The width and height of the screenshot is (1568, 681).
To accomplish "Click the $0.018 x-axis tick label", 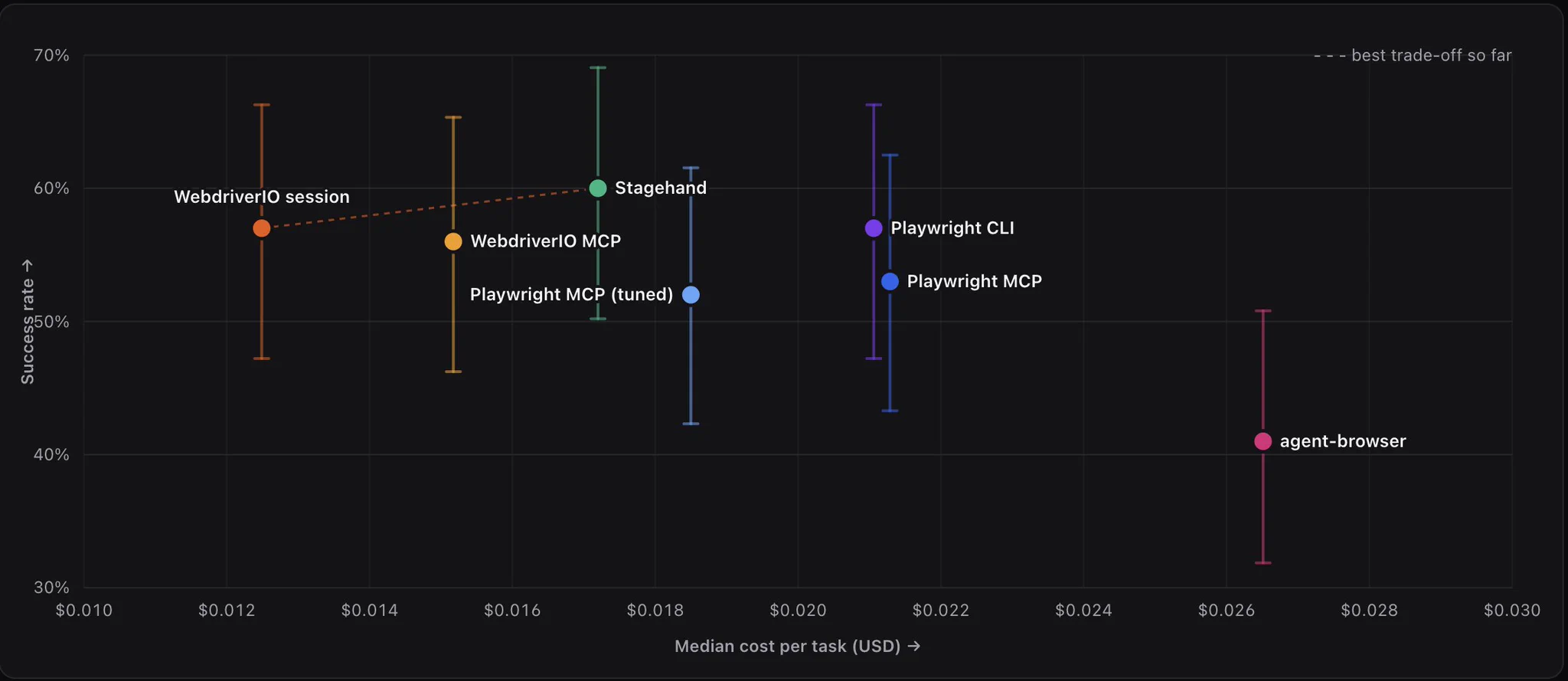I will point(655,611).
